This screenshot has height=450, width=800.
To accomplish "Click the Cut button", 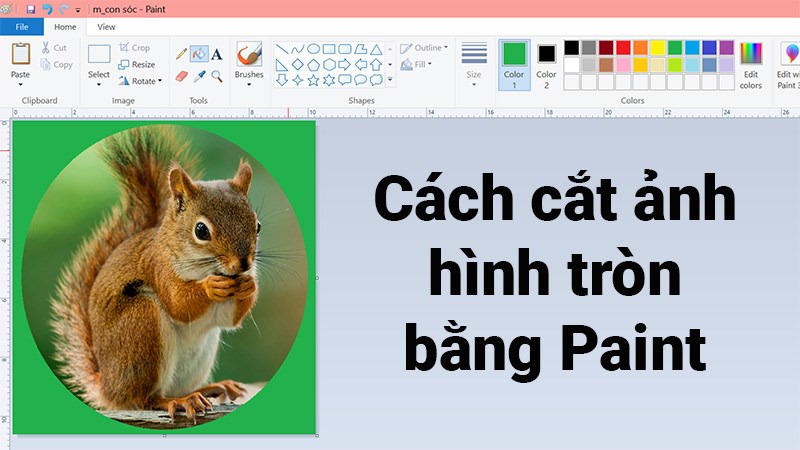I will [54, 48].
